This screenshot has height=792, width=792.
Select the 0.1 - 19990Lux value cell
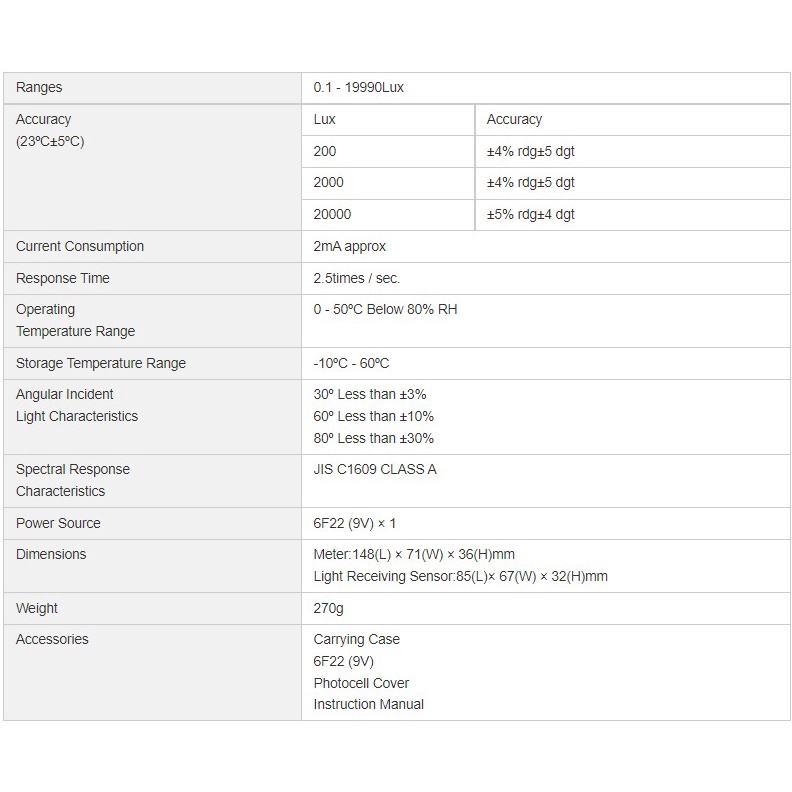[x=359, y=88]
